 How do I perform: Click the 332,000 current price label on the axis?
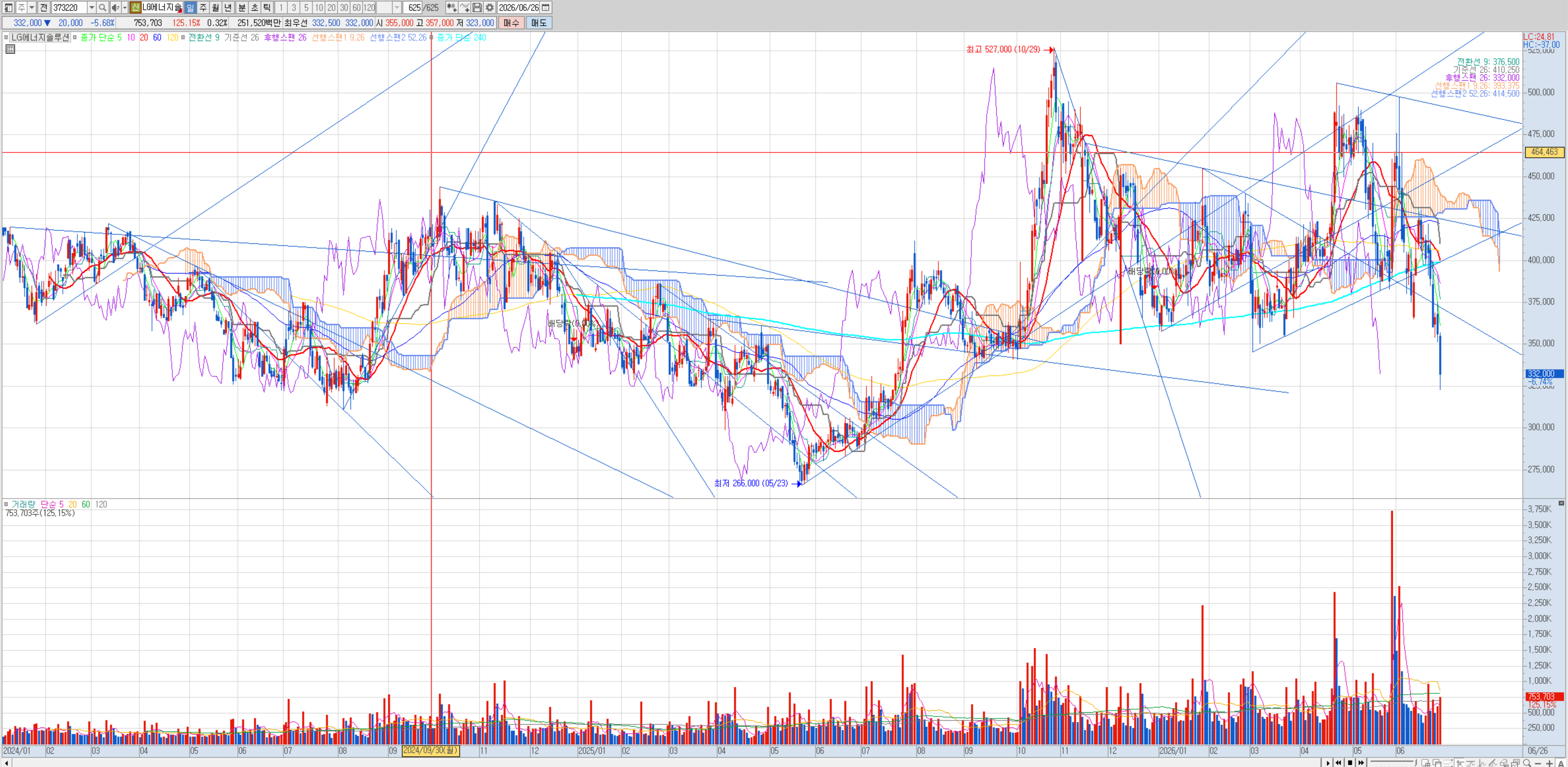[1545, 374]
